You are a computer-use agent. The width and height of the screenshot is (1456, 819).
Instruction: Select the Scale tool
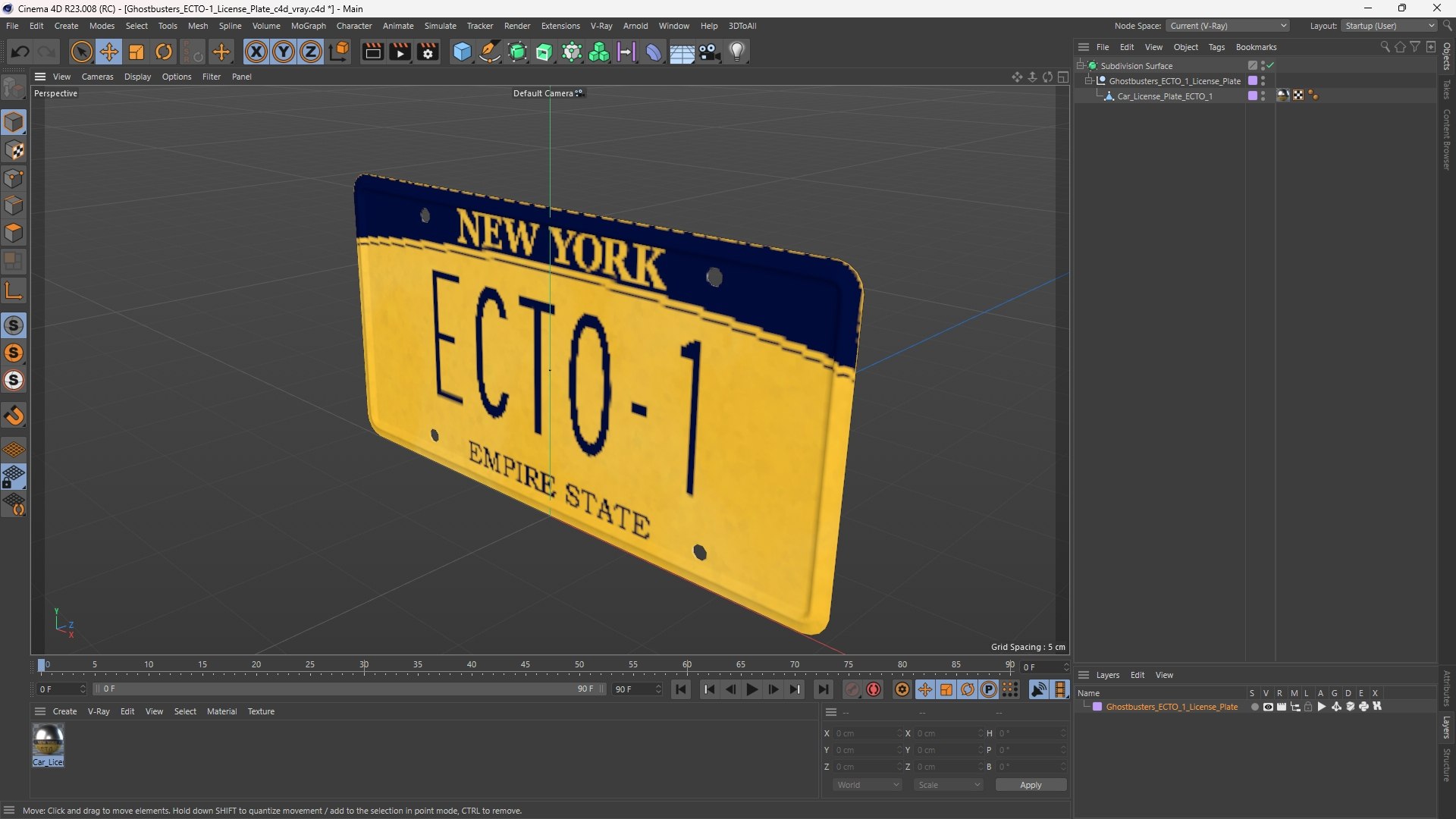(136, 52)
